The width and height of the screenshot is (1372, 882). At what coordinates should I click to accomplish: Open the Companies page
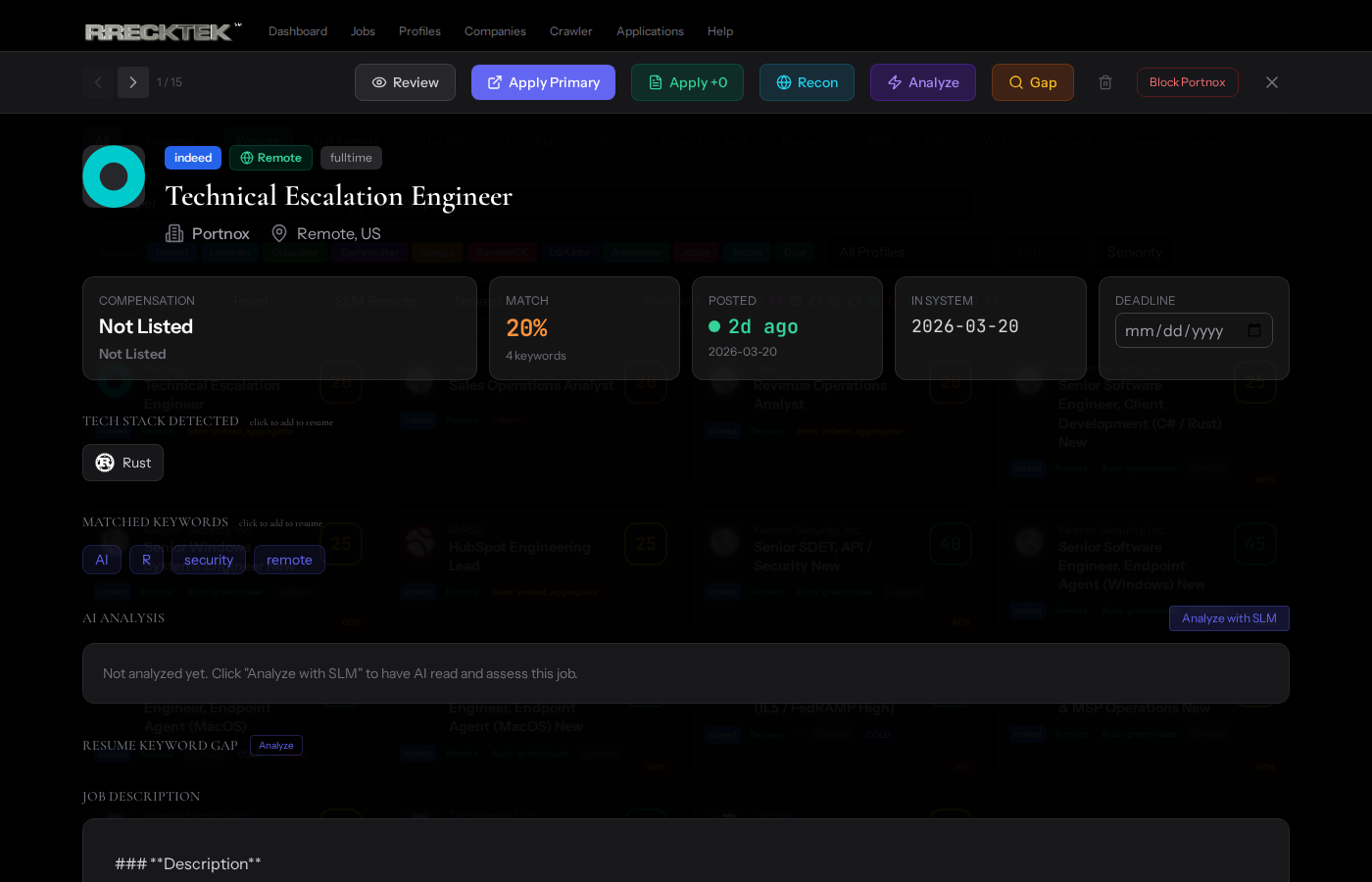point(495,31)
